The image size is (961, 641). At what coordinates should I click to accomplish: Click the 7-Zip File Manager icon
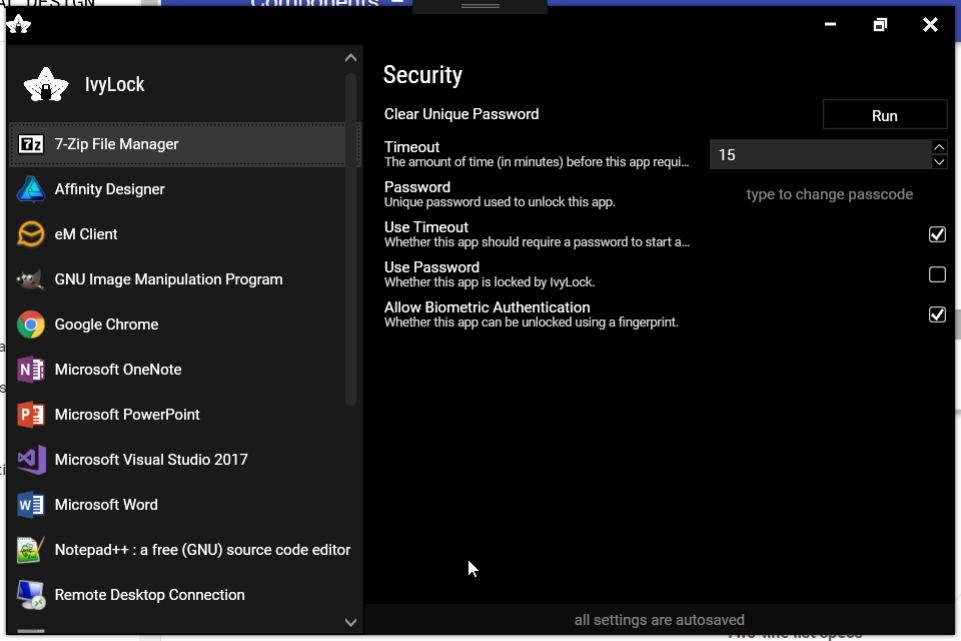click(x=31, y=145)
